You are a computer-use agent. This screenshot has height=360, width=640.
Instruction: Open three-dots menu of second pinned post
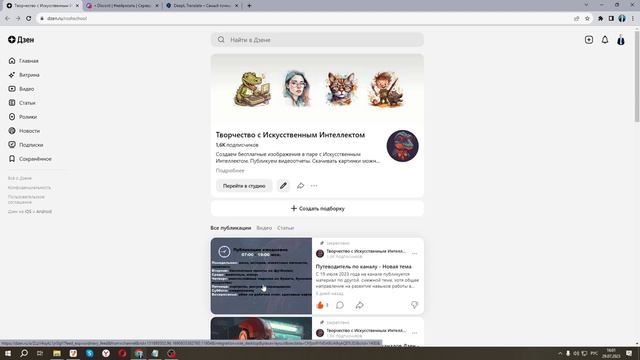tap(415, 333)
